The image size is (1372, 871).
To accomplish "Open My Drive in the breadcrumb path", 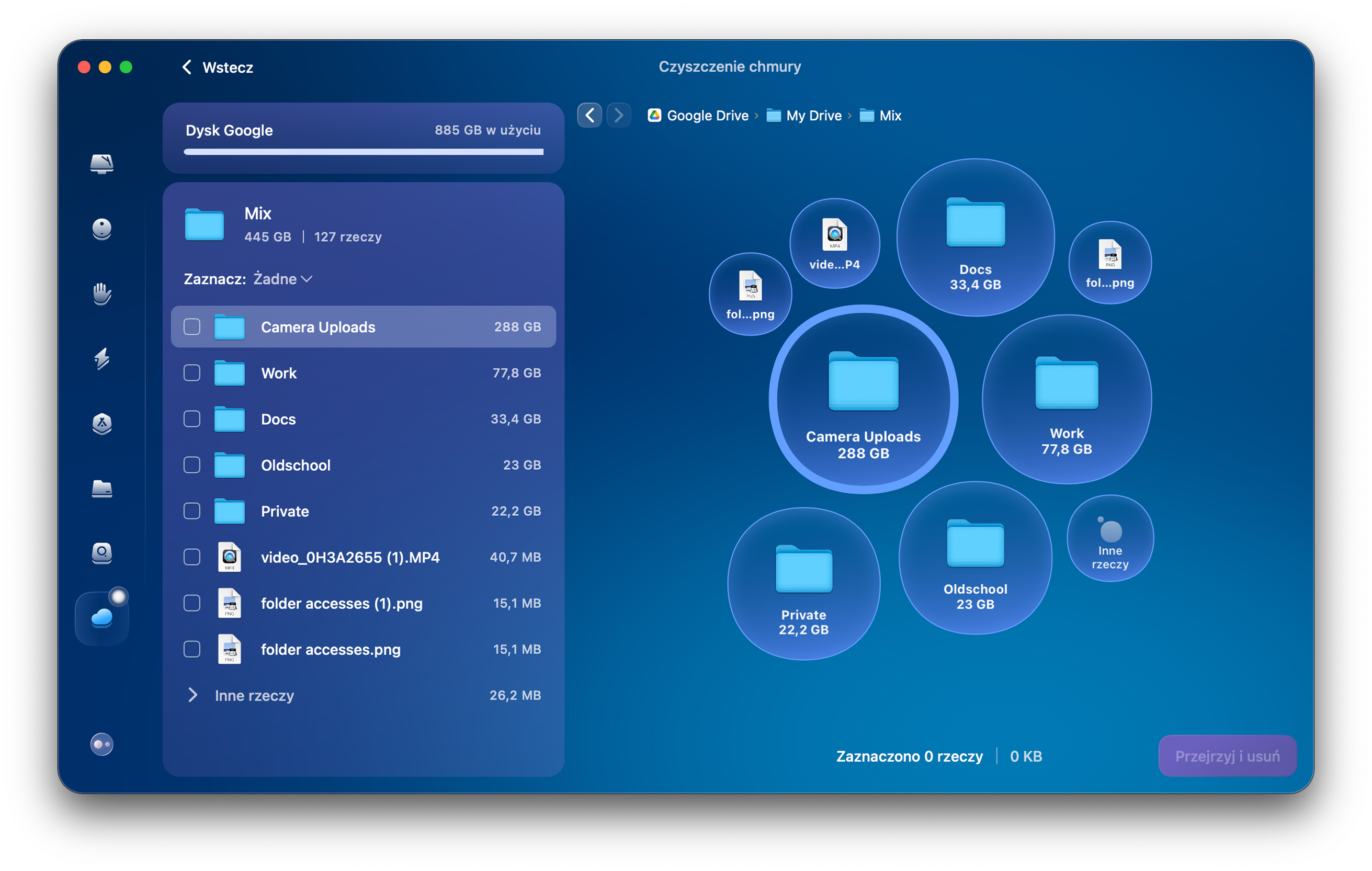I will pyautogui.click(x=813, y=115).
